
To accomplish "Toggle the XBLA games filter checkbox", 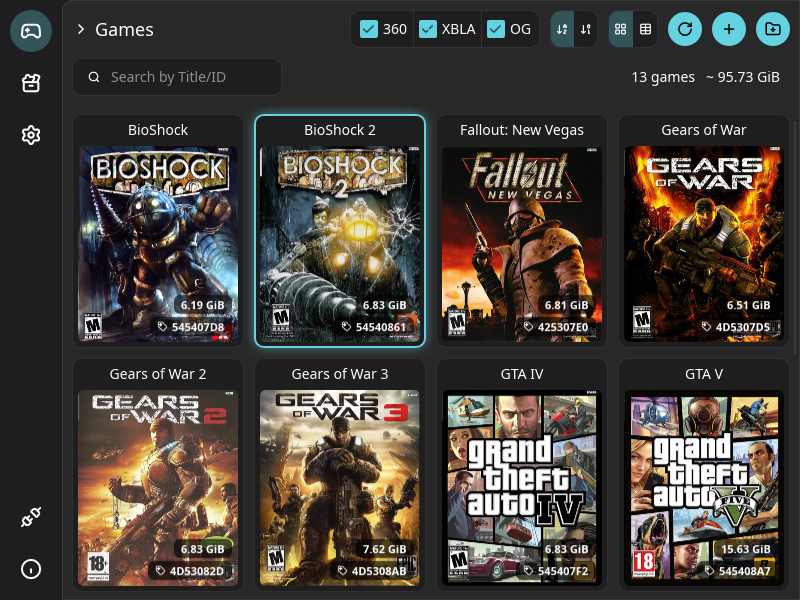I will (428, 29).
